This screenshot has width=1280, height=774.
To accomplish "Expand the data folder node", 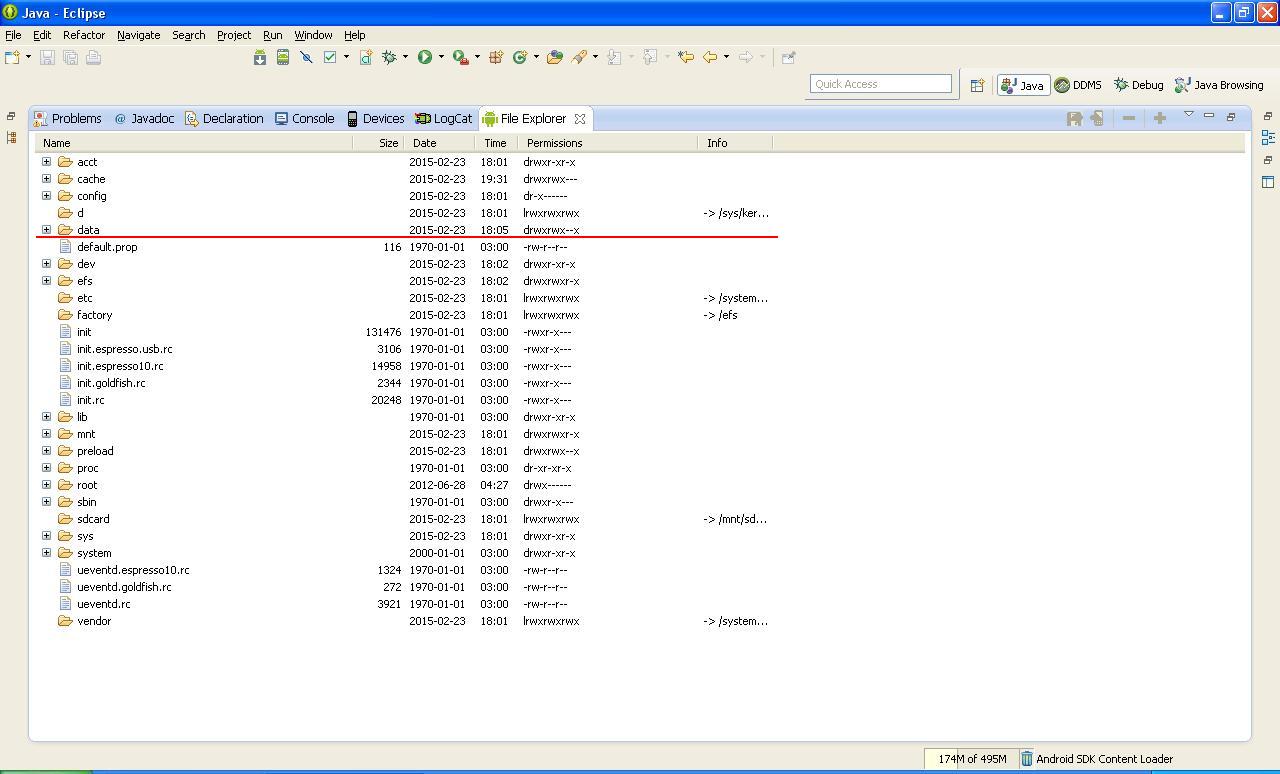I will [x=46, y=230].
